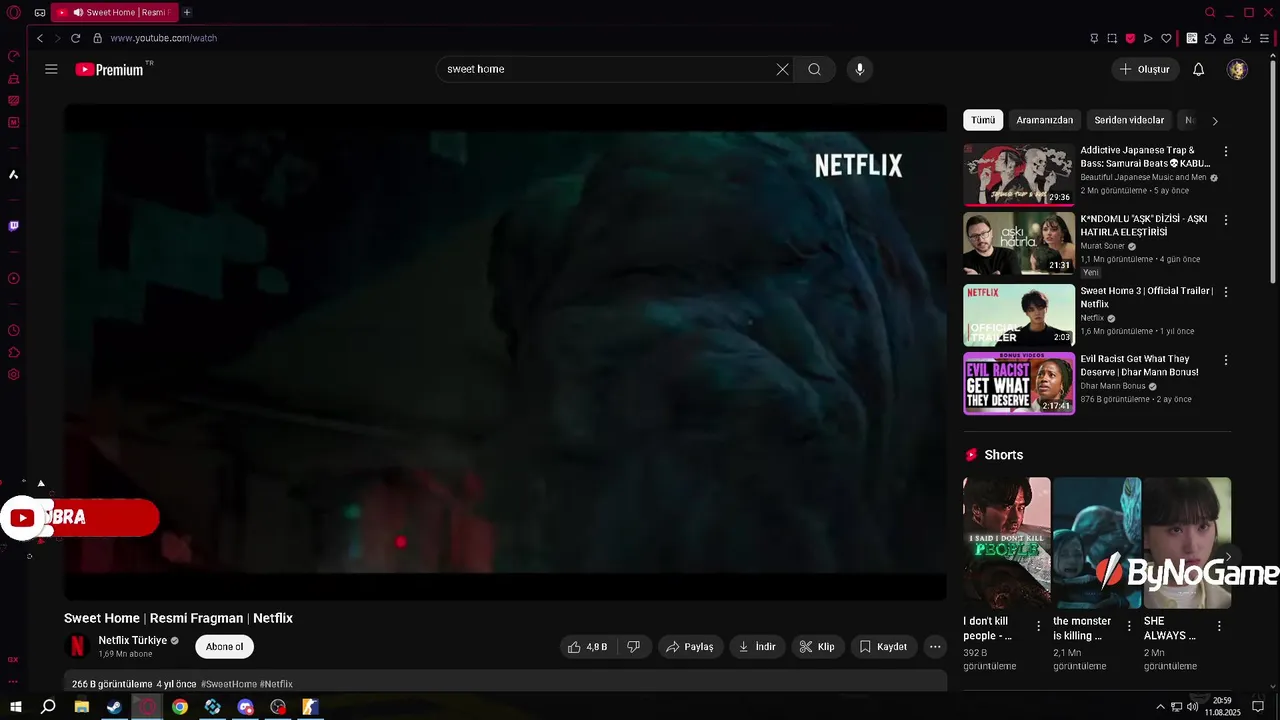Image resolution: width=1280 pixels, height=720 pixels.
Task: Open YouTube notifications bell
Action: coord(1198,69)
